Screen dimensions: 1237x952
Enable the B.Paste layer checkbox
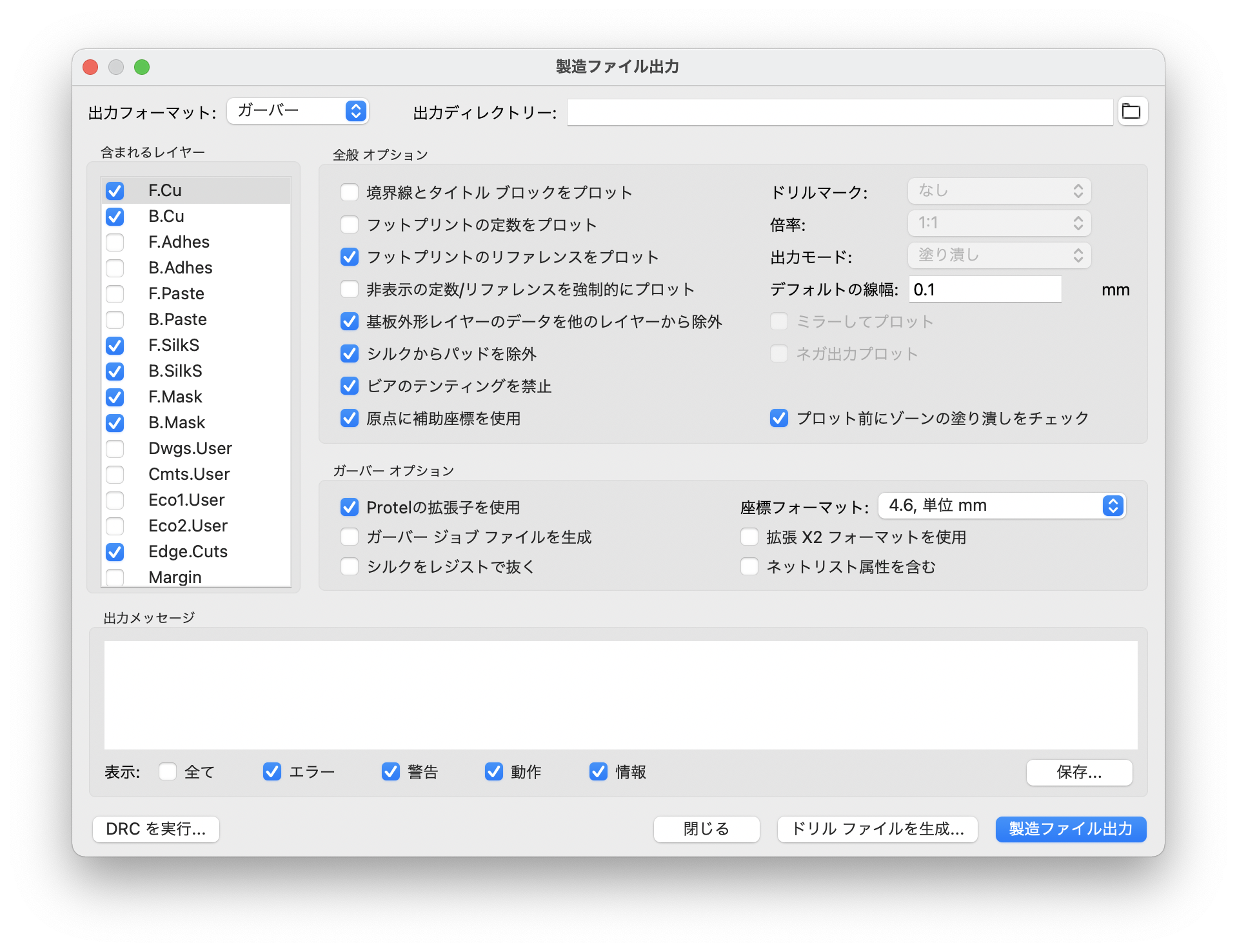(x=115, y=320)
